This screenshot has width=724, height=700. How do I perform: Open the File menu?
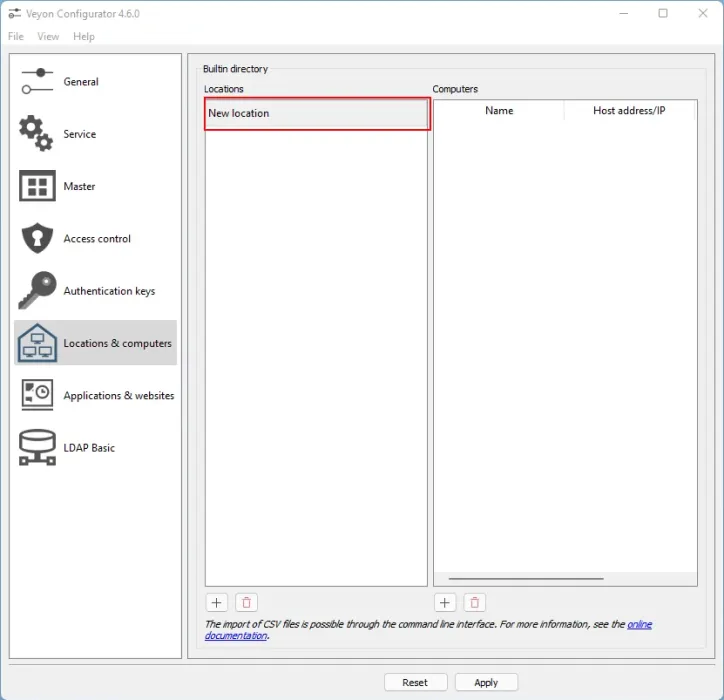[16, 36]
